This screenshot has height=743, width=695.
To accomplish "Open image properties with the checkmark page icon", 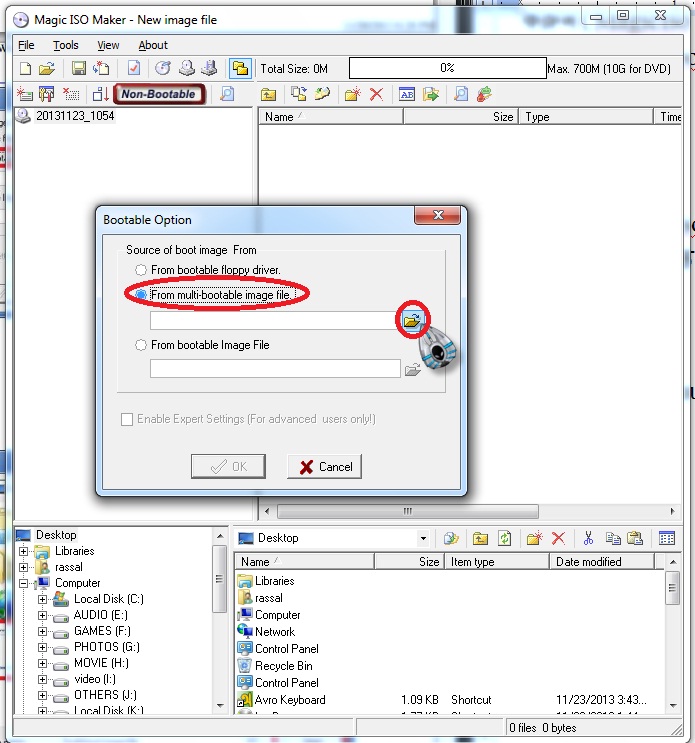I will pyautogui.click(x=134, y=69).
